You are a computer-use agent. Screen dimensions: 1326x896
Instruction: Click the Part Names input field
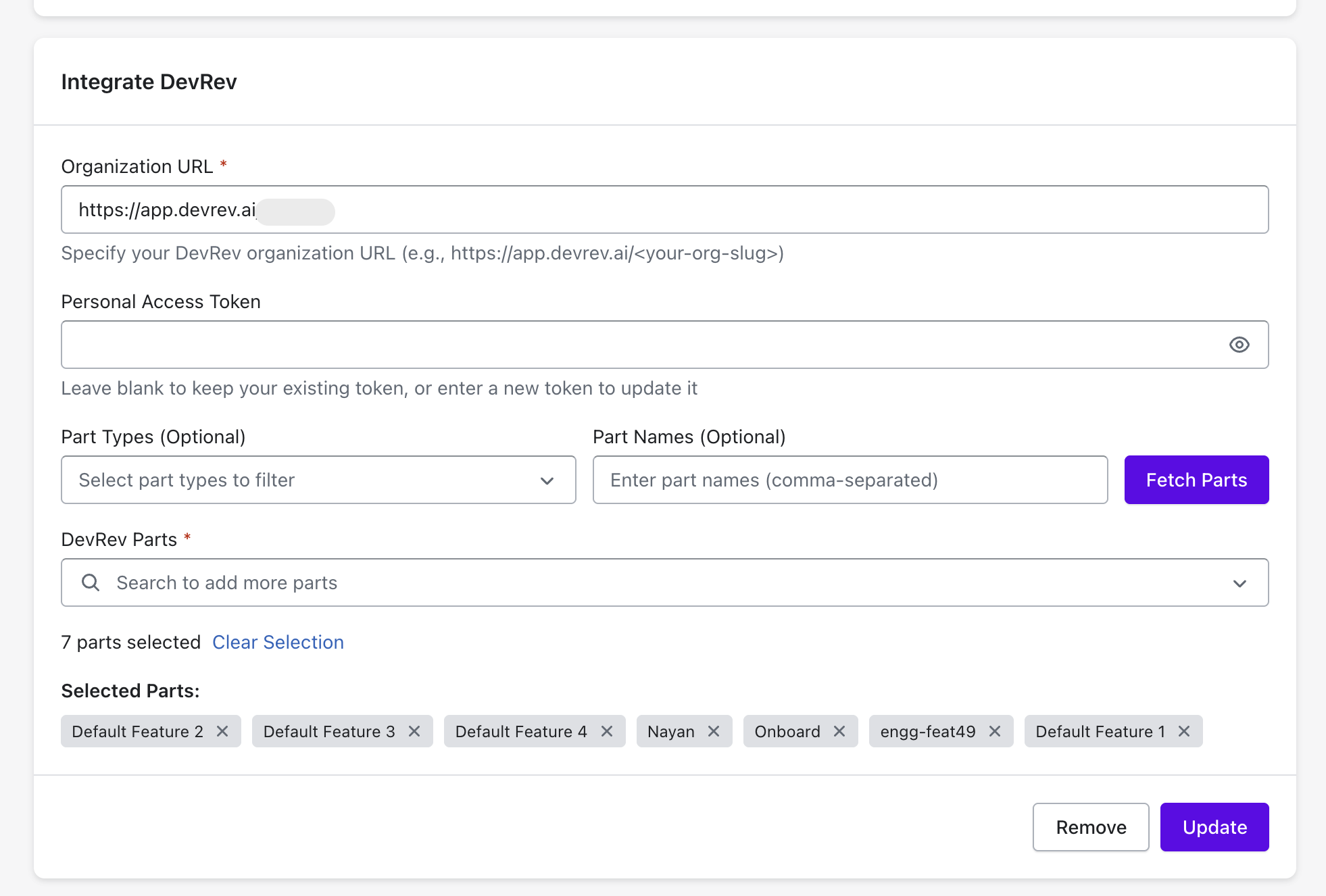[850, 480]
